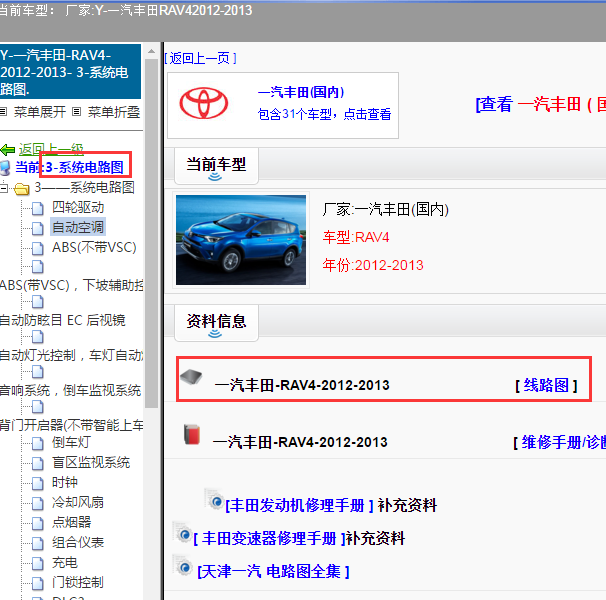This screenshot has width=606, height=600.
Task: Click page icon next to 盲区监视系统
Action: pos(37,463)
